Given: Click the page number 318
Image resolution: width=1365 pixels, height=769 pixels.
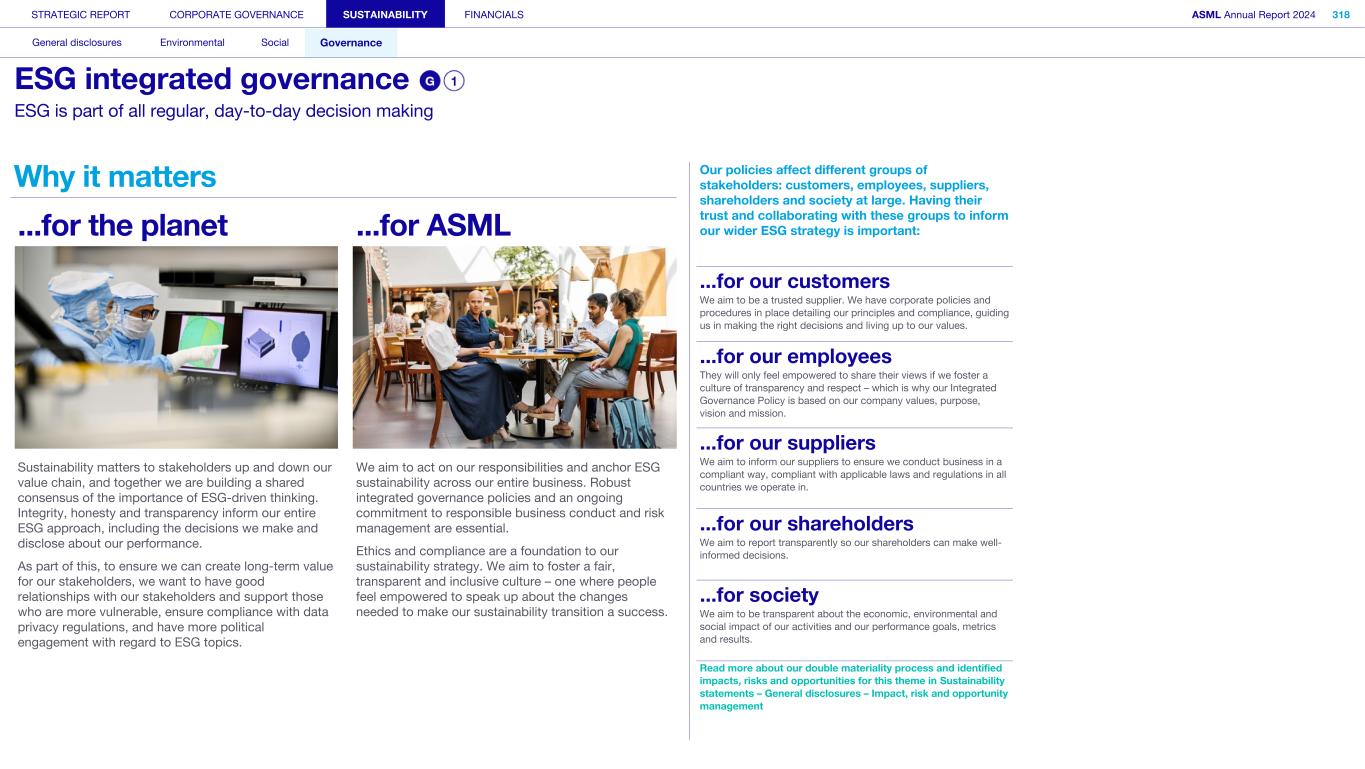Looking at the screenshot, I should point(1340,14).
